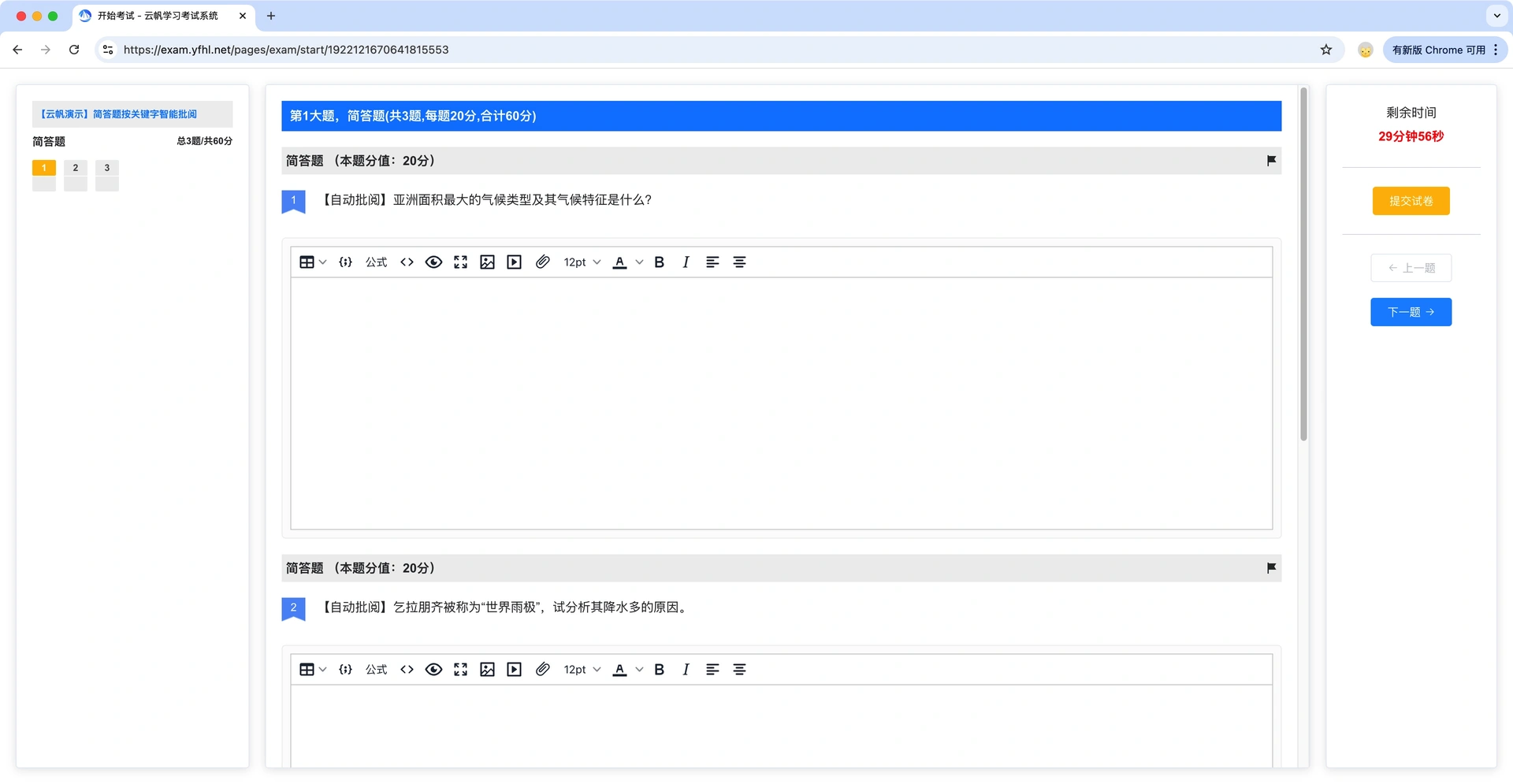Open the 公式 formula tool in question 1
The height and width of the screenshot is (784, 1513).
click(376, 262)
